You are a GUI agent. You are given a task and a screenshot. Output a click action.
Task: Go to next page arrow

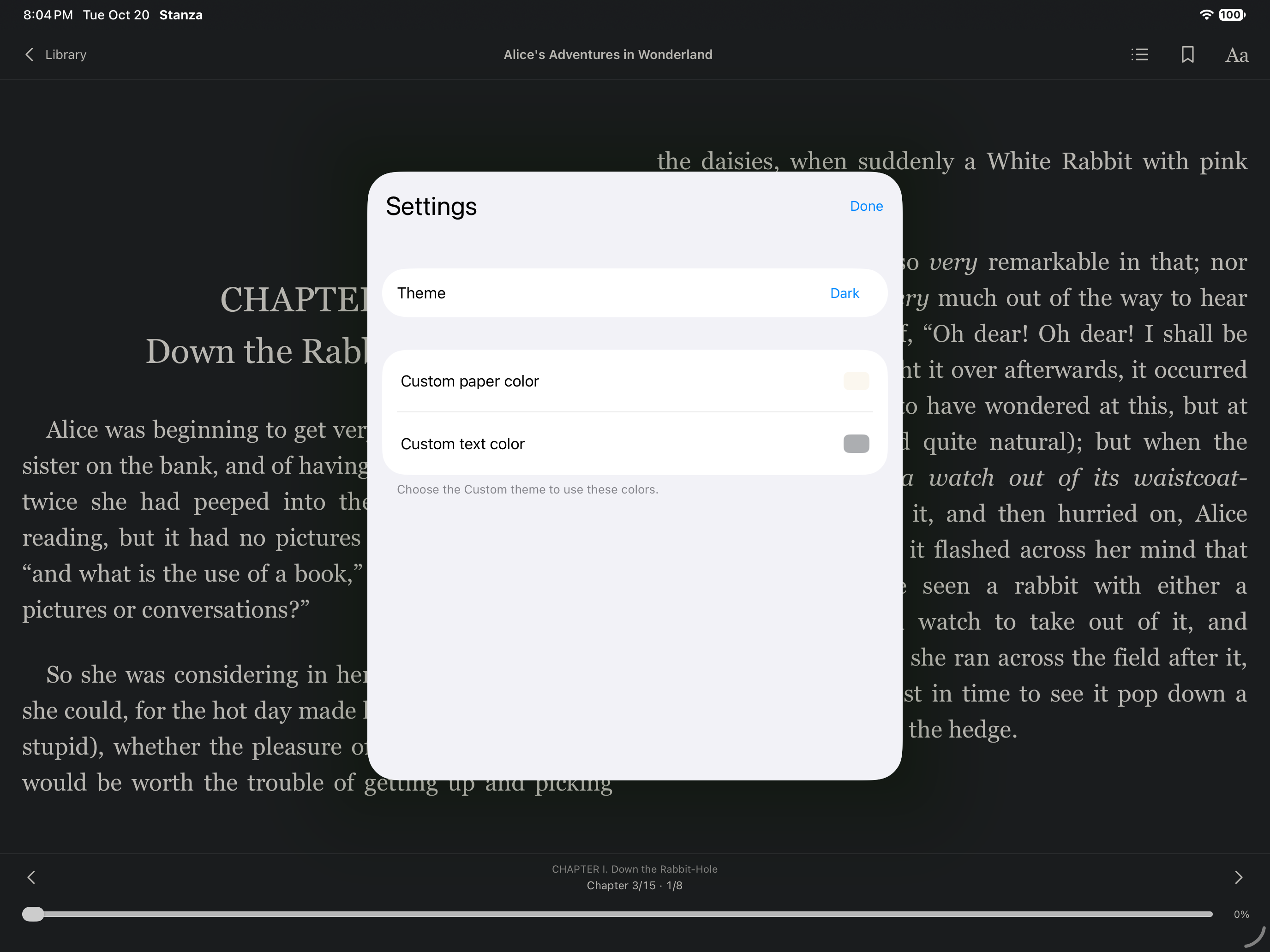click(1239, 877)
